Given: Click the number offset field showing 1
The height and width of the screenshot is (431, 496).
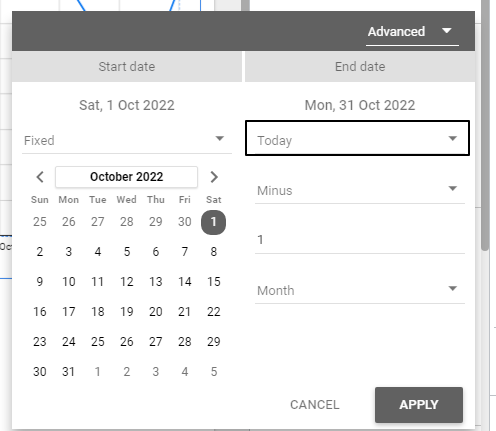Looking at the screenshot, I should [x=360, y=240].
